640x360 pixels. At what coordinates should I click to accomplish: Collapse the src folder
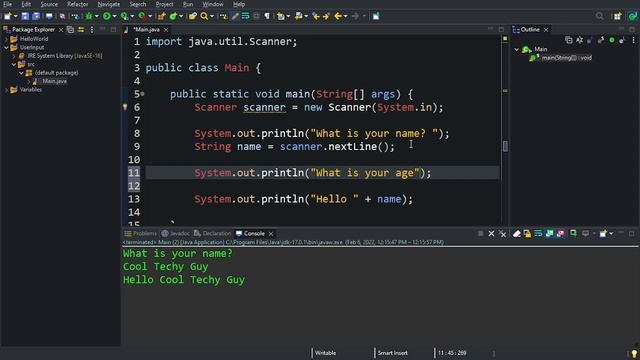(14, 64)
